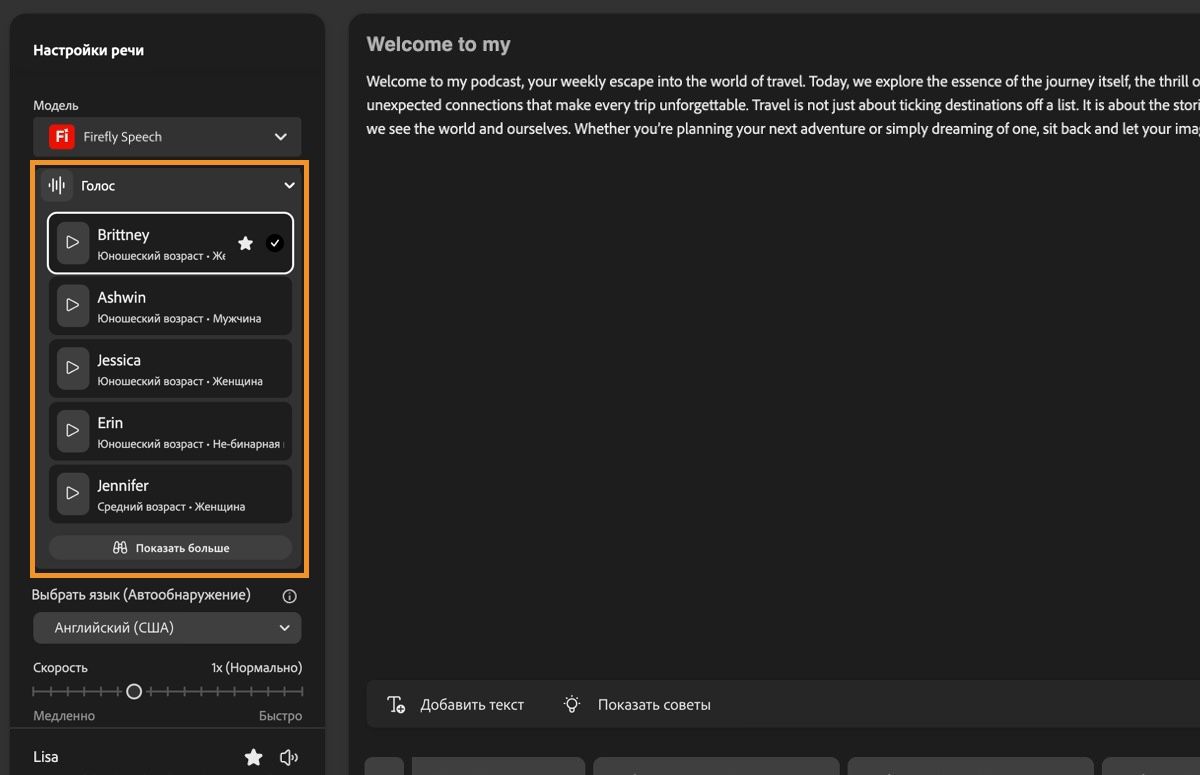Click the Welcome to my title field
Image resolution: width=1200 pixels, height=775 pixels.
[x=439, y=45]
